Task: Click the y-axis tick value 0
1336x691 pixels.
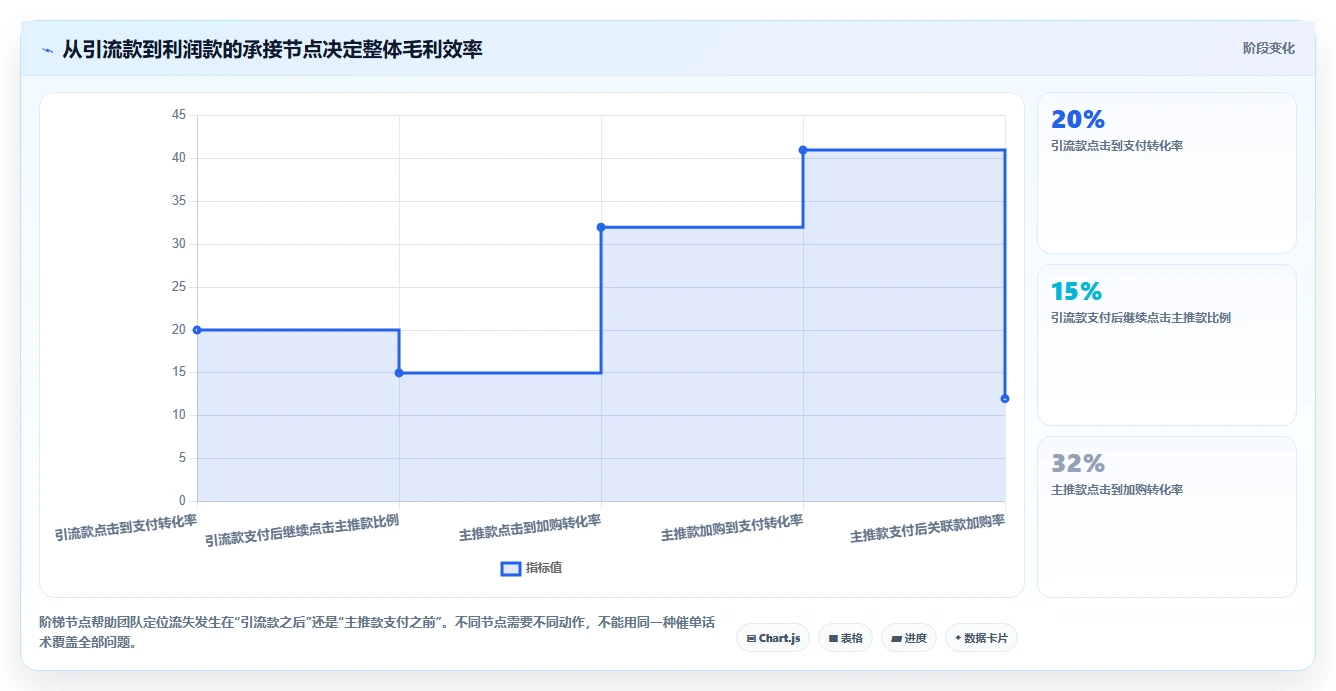Action: tap(182, 501)
